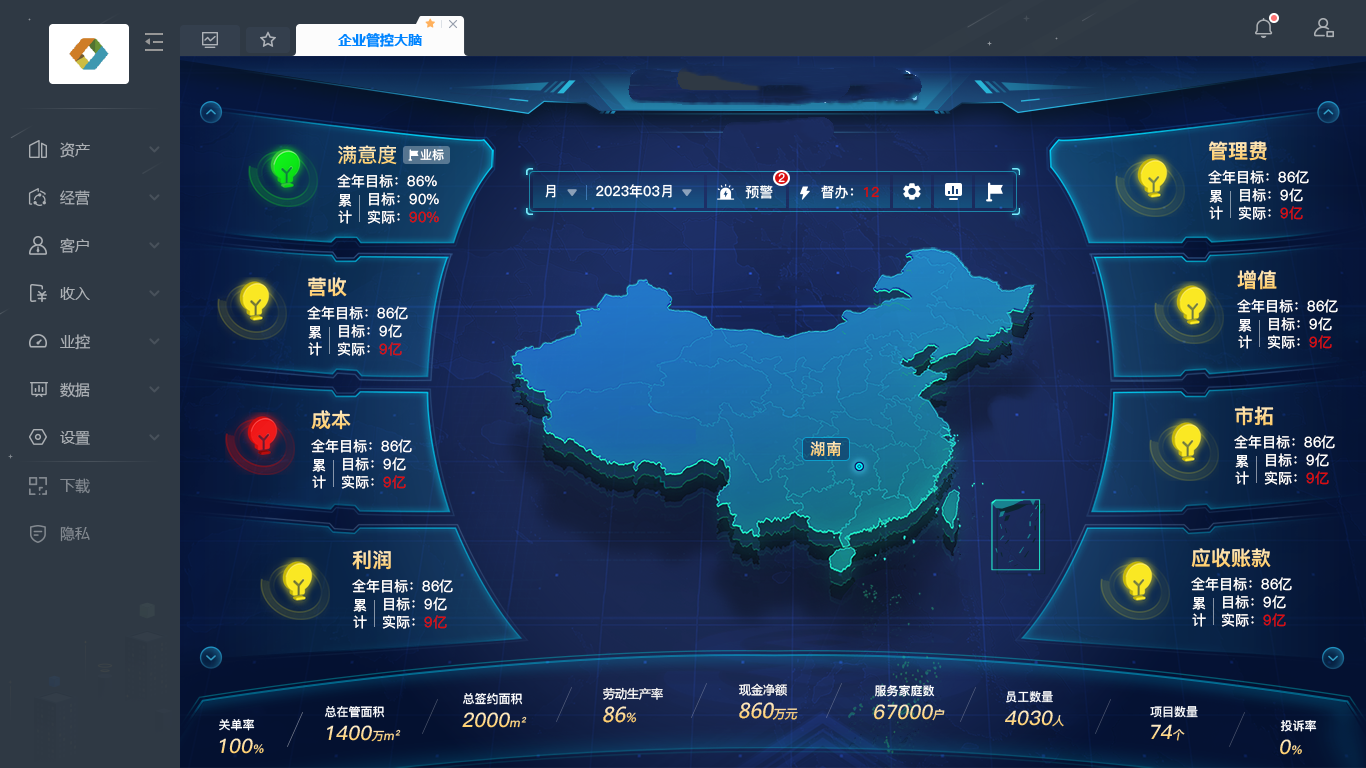Click the 满意度 card title
The image size is (1366, 768).
(x=367, y=155)
